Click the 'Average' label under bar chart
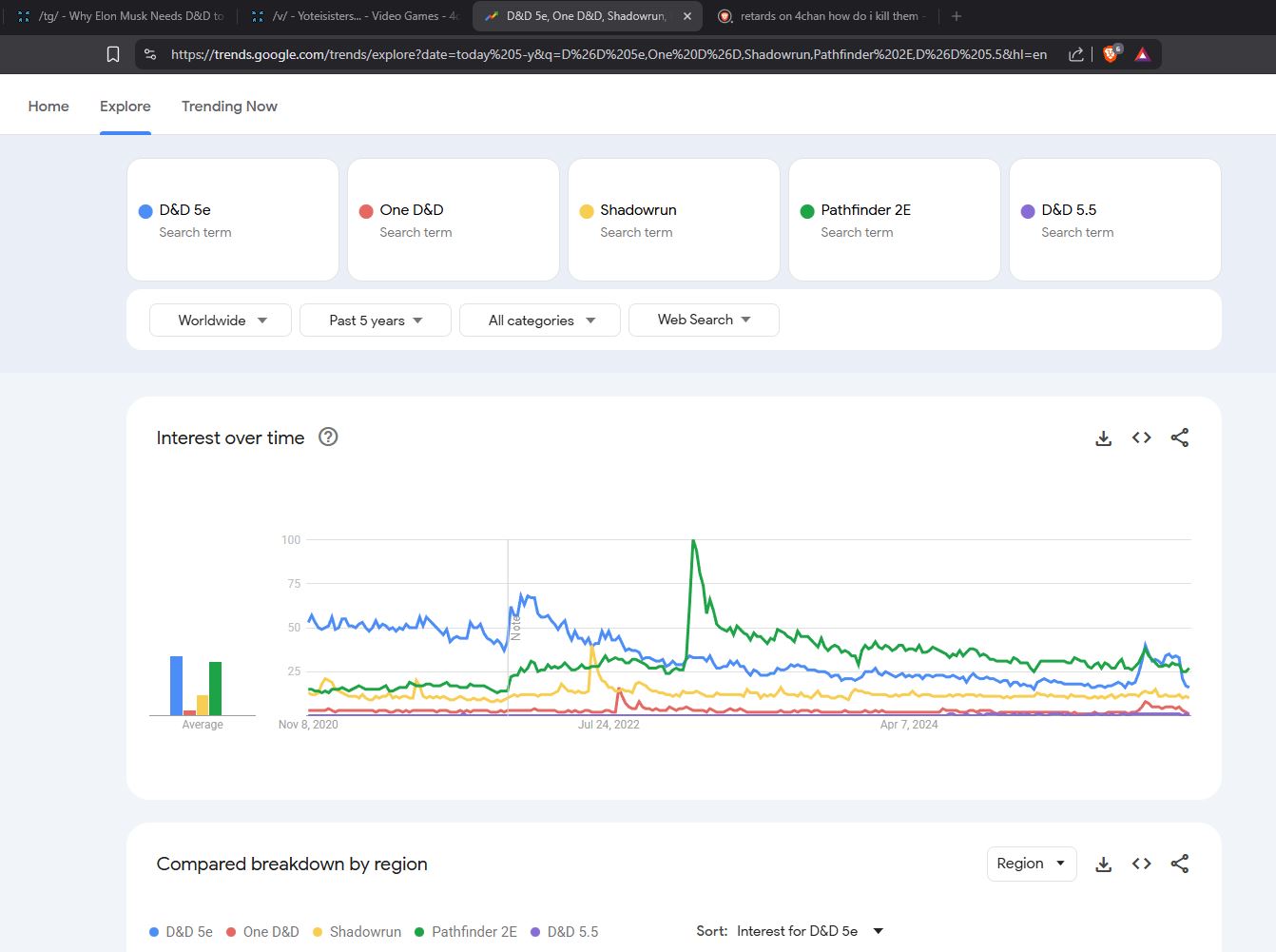The image size is (1276, 952). 203,725
